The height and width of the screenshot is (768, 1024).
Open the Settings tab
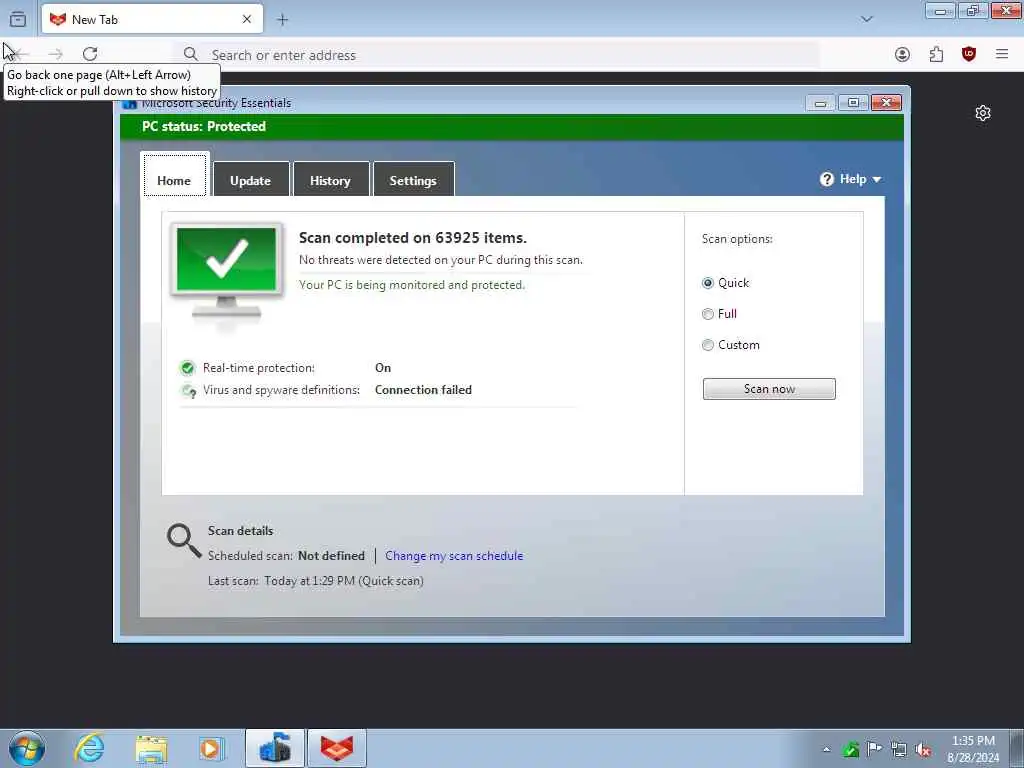tap(413, 179)
